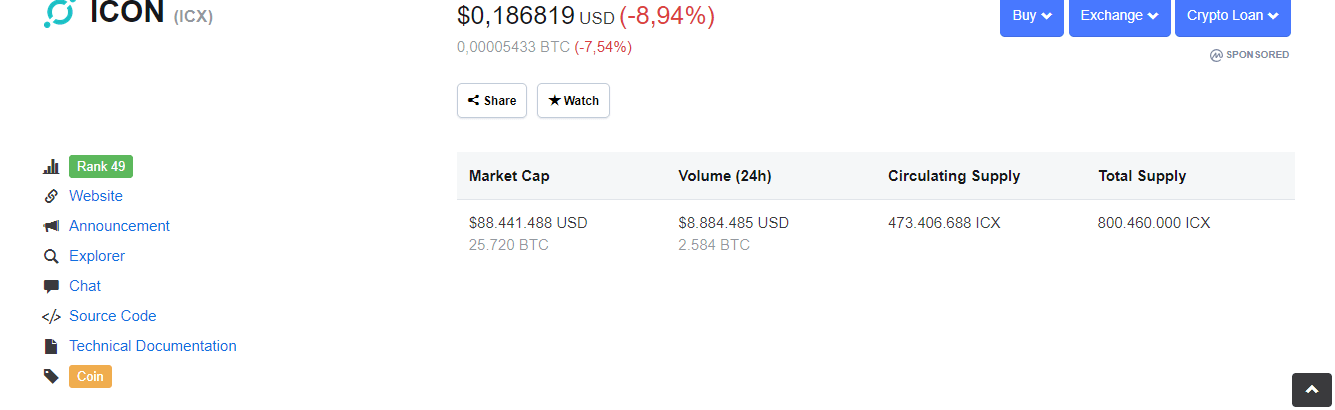Screen dimensions: 1335x410
Task: Expand the Crypto Loan dropdown
Action: tap(1232, 16)
